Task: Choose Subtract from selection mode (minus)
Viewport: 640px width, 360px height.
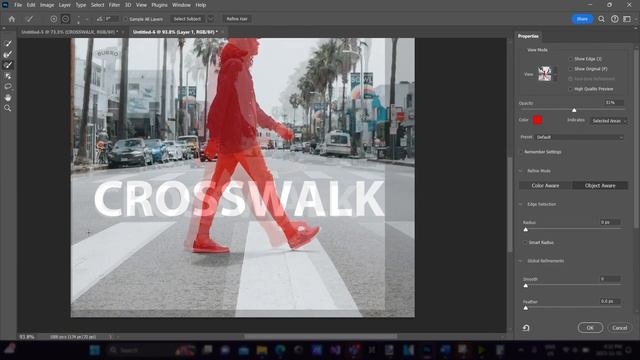Action: click(65, 19)
